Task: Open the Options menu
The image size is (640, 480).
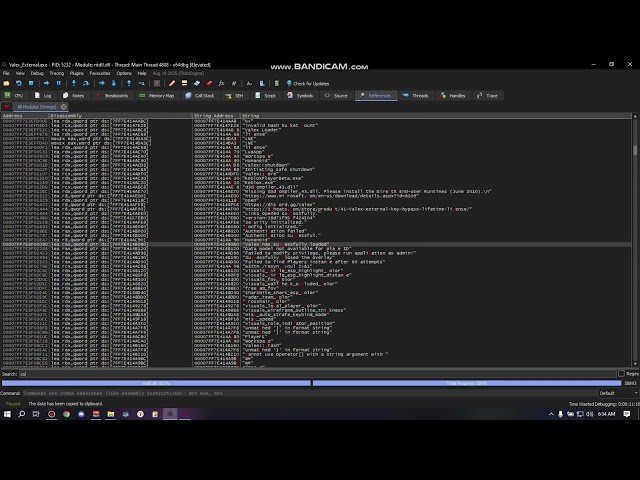Action: click(124, 73)
